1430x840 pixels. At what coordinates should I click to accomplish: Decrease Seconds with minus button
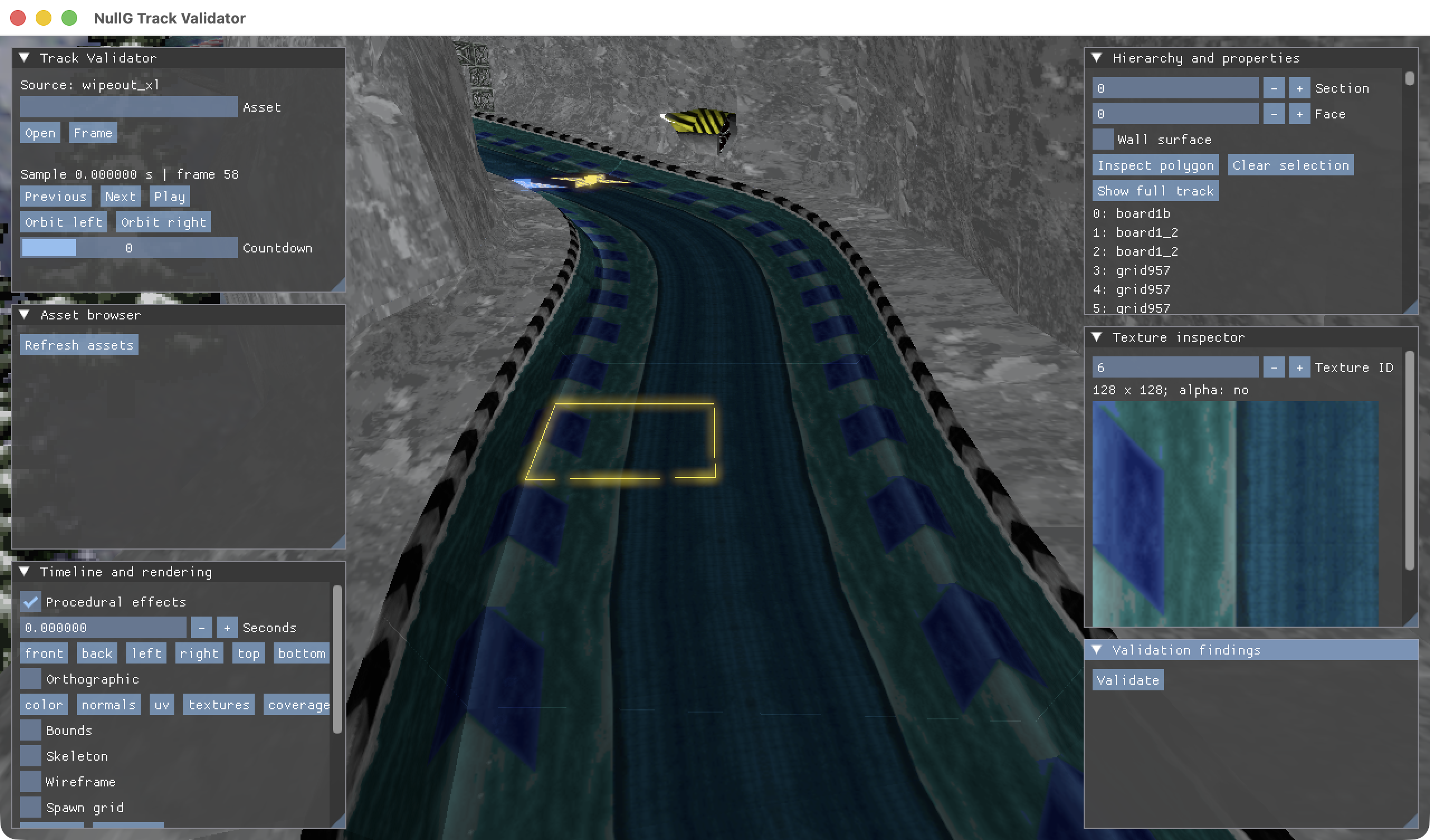pyautogui.click(x=202, y=628)
